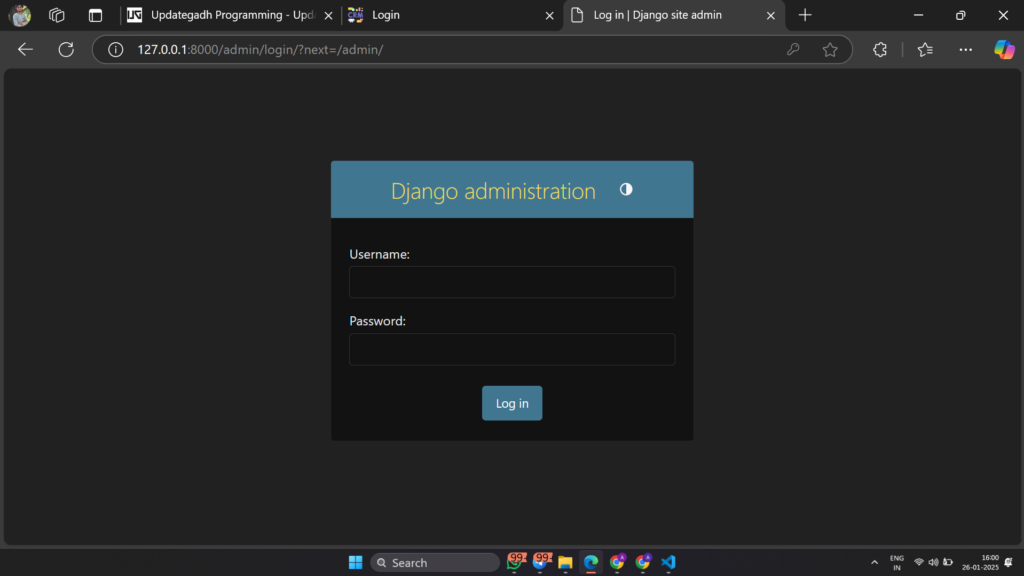
Task: Click the taskbar Search box
Action: [434, 562]
